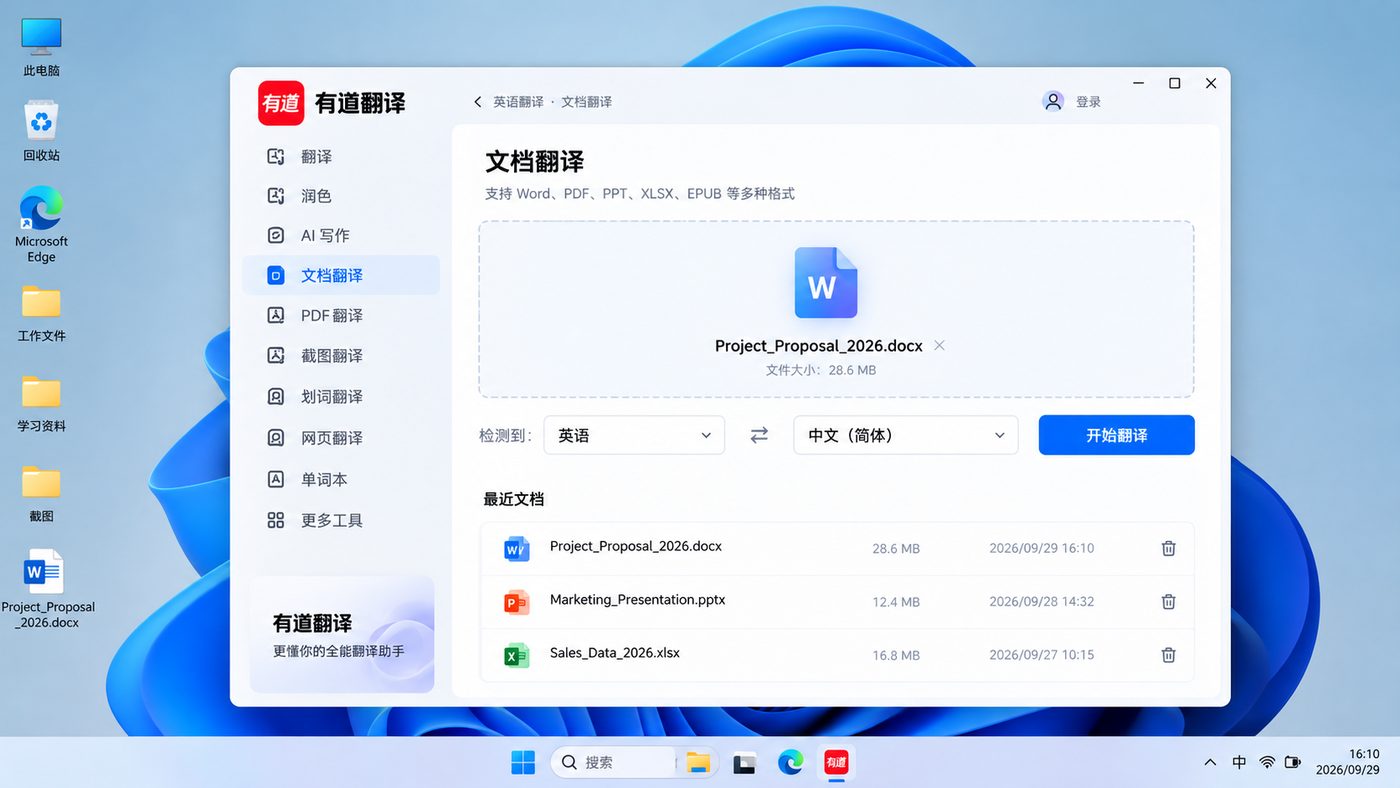Click the 有道翻译 logo icon

click(x=281, y=102)
